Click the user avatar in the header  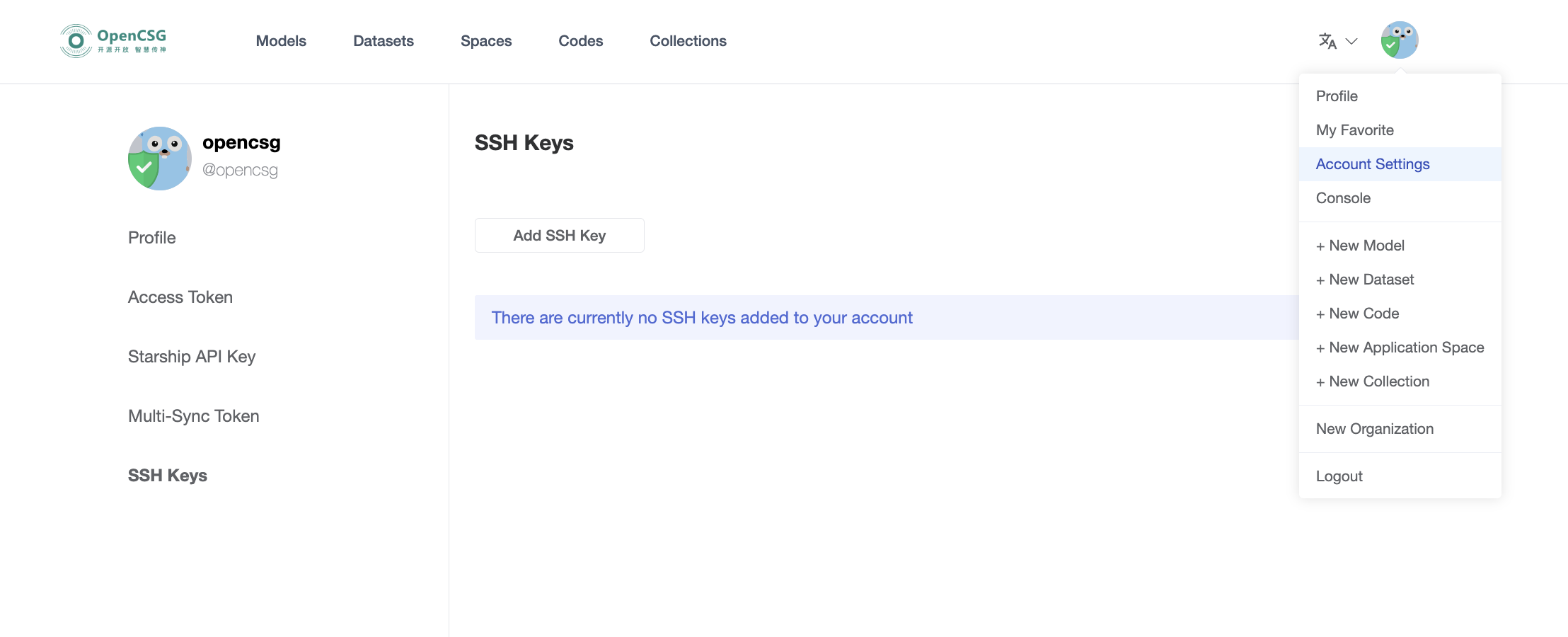coord(1400,40)
